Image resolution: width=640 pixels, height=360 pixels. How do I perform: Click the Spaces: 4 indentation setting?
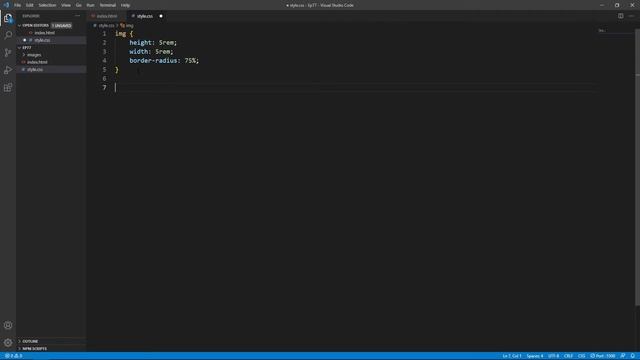535,356
